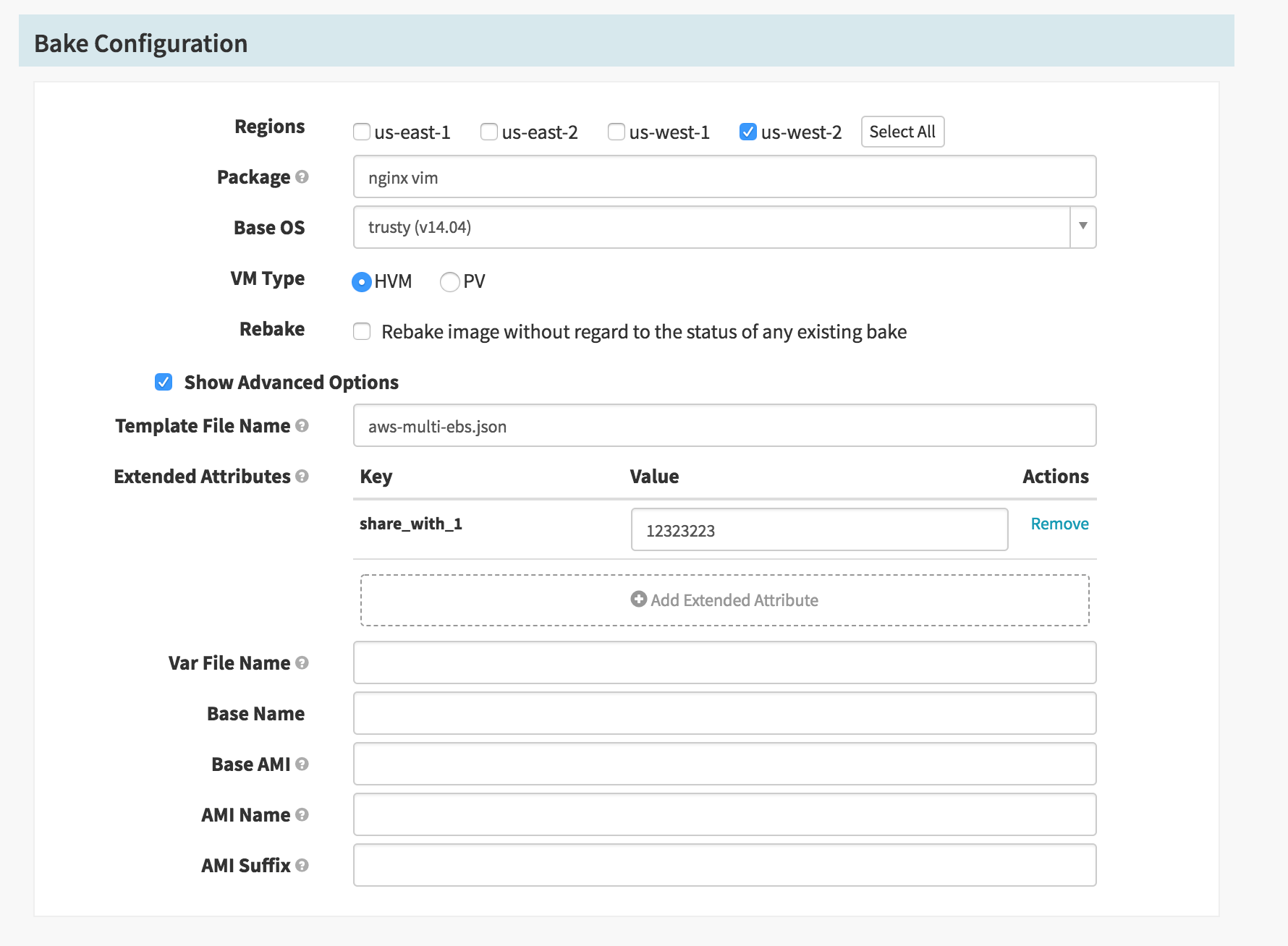Select the HVM radio button

click(362, 282)
